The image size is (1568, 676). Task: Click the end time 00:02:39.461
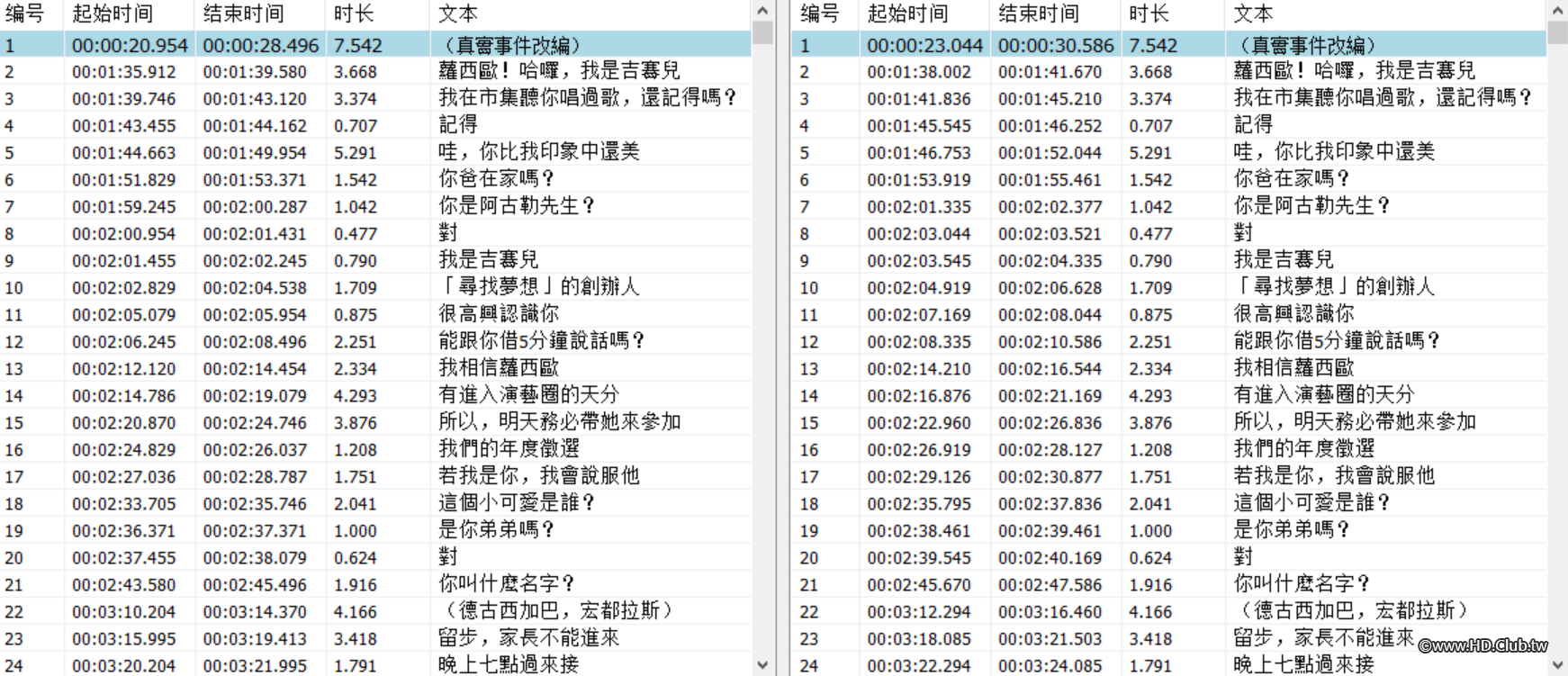point(1050,531)
